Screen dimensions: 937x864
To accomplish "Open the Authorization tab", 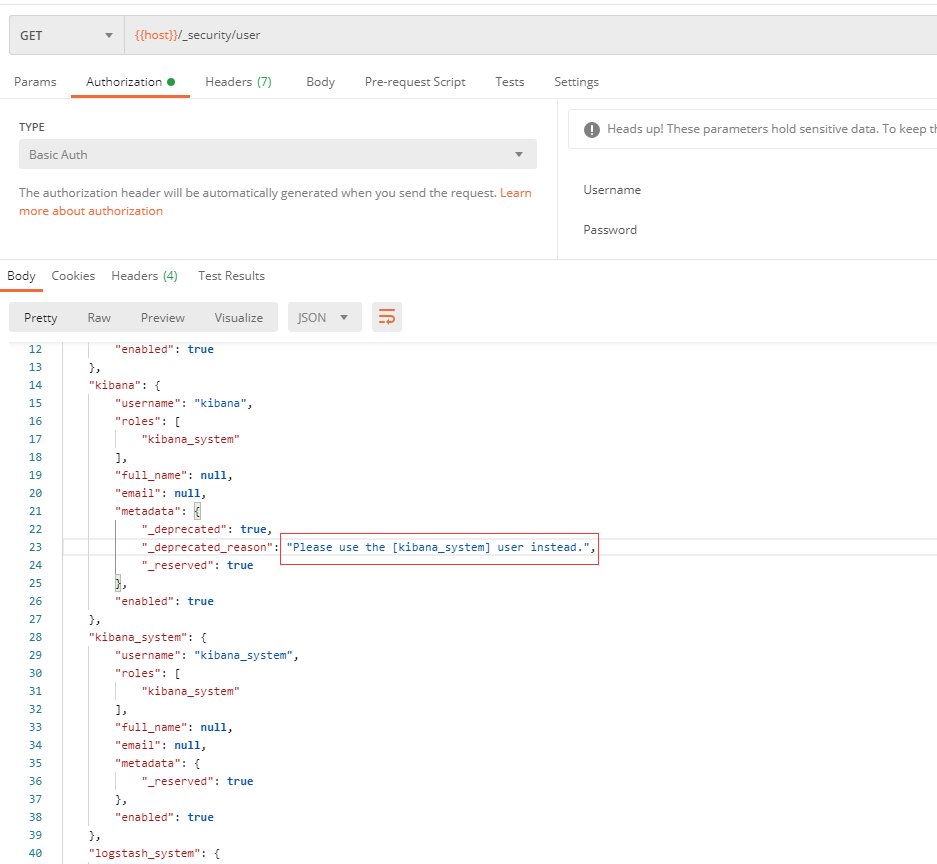I will 130,82.
